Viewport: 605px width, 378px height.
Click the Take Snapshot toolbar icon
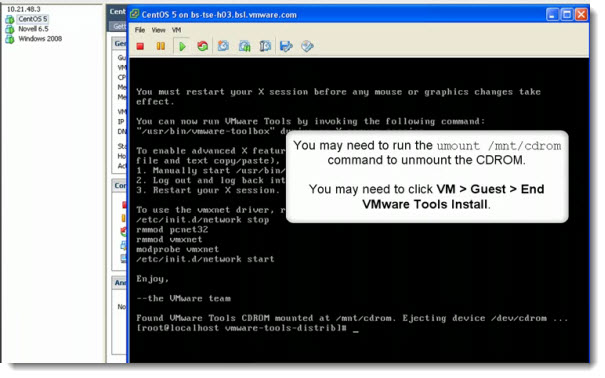[223, 46]
